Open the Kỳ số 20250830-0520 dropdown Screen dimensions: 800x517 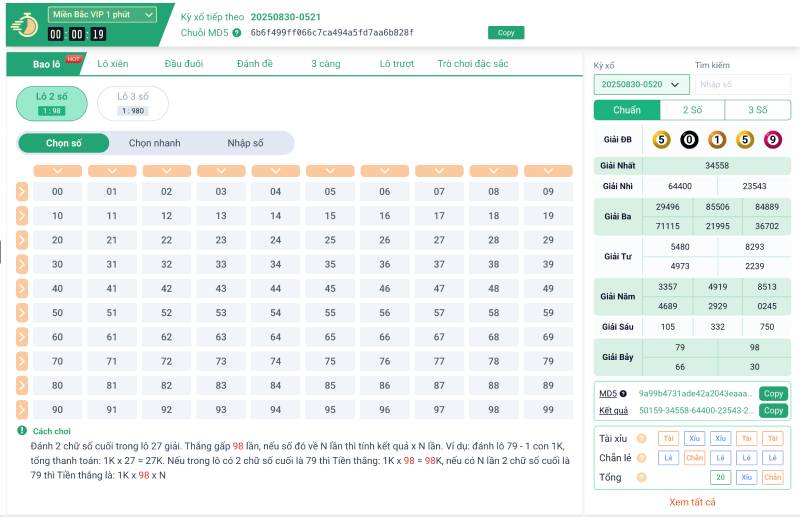pos(641,85)
